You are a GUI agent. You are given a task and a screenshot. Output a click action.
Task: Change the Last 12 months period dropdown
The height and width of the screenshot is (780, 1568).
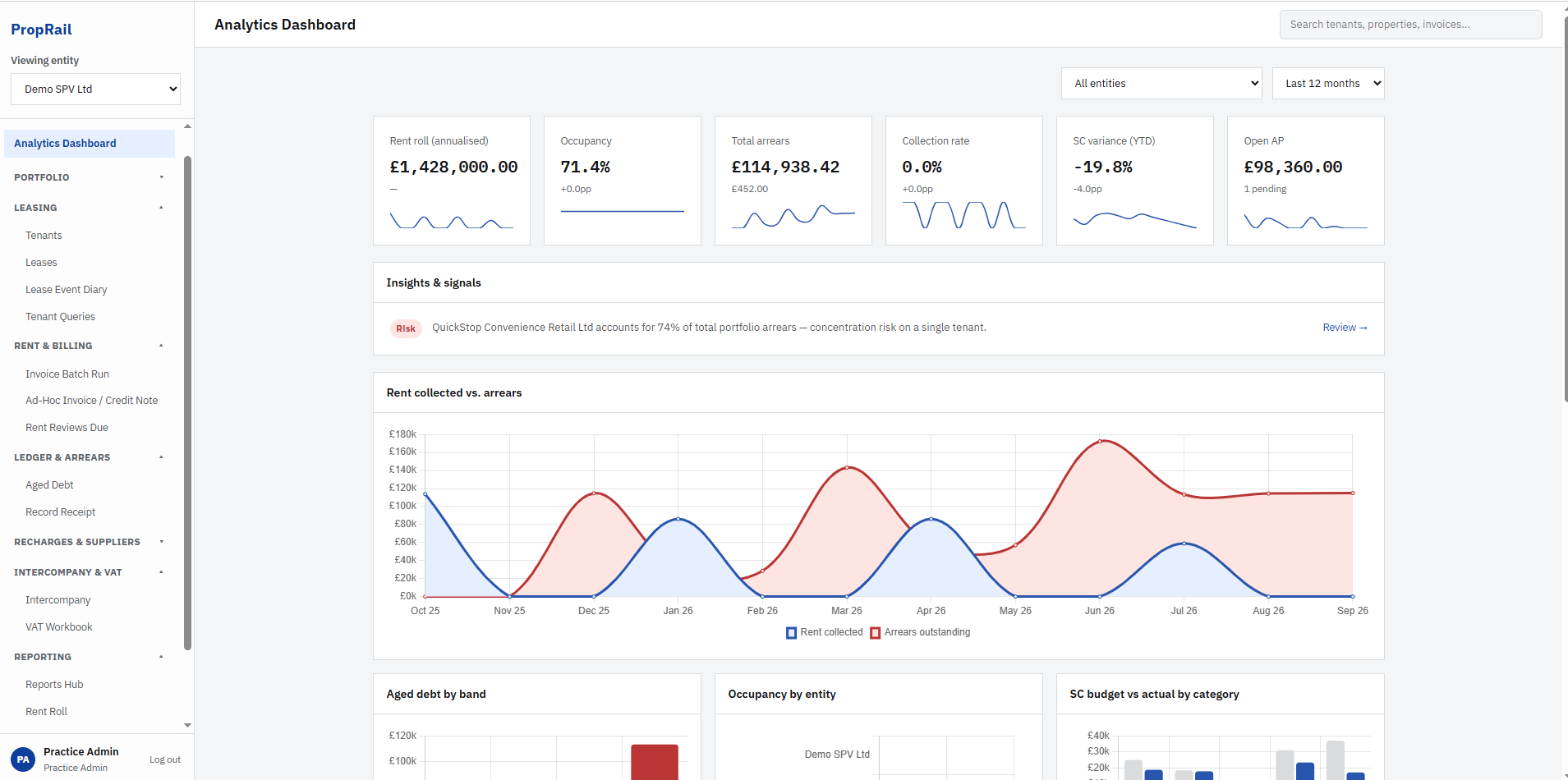(1328, 83)
